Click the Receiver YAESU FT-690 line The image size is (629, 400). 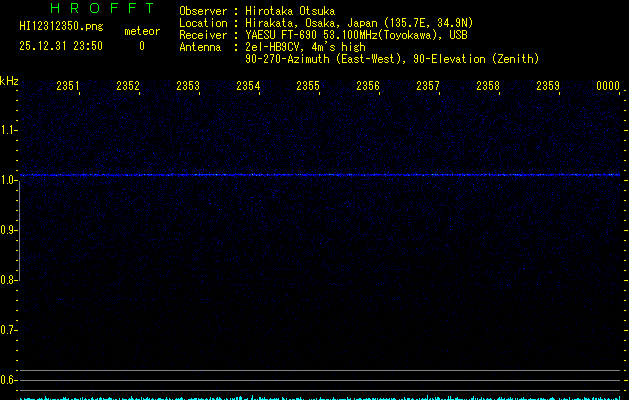340,35
